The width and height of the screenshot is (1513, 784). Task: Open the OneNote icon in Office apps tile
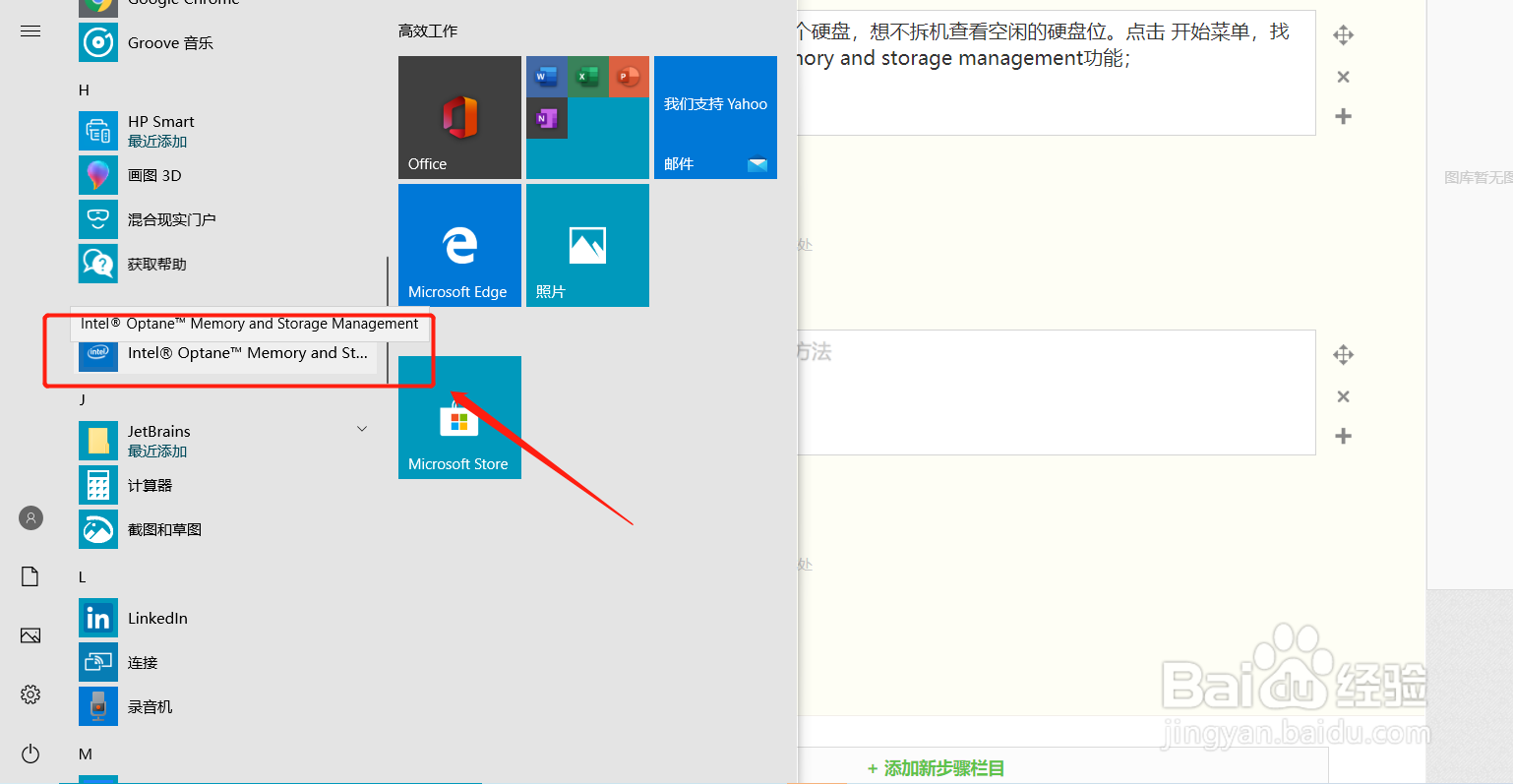pos(546,118)
